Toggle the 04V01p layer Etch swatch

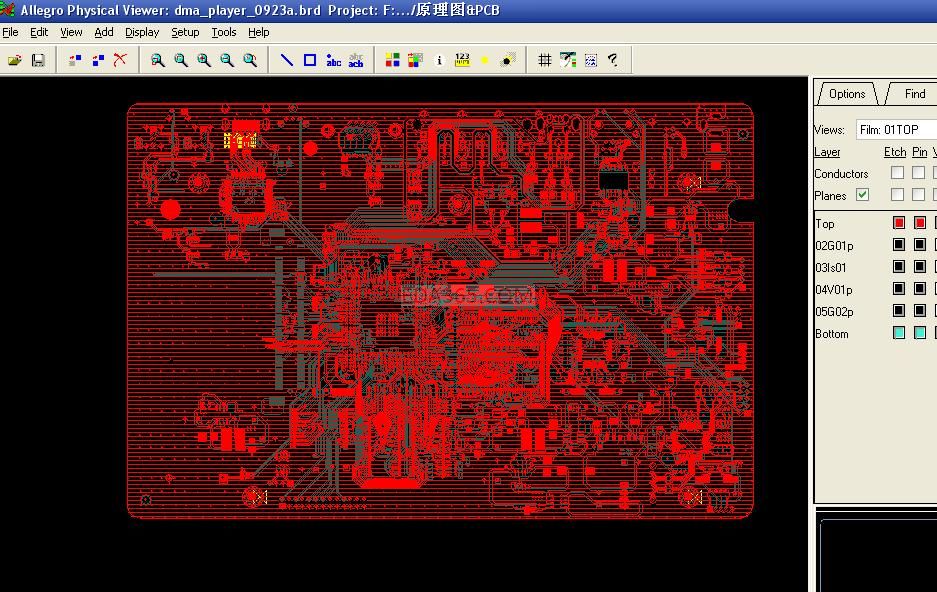898,289
